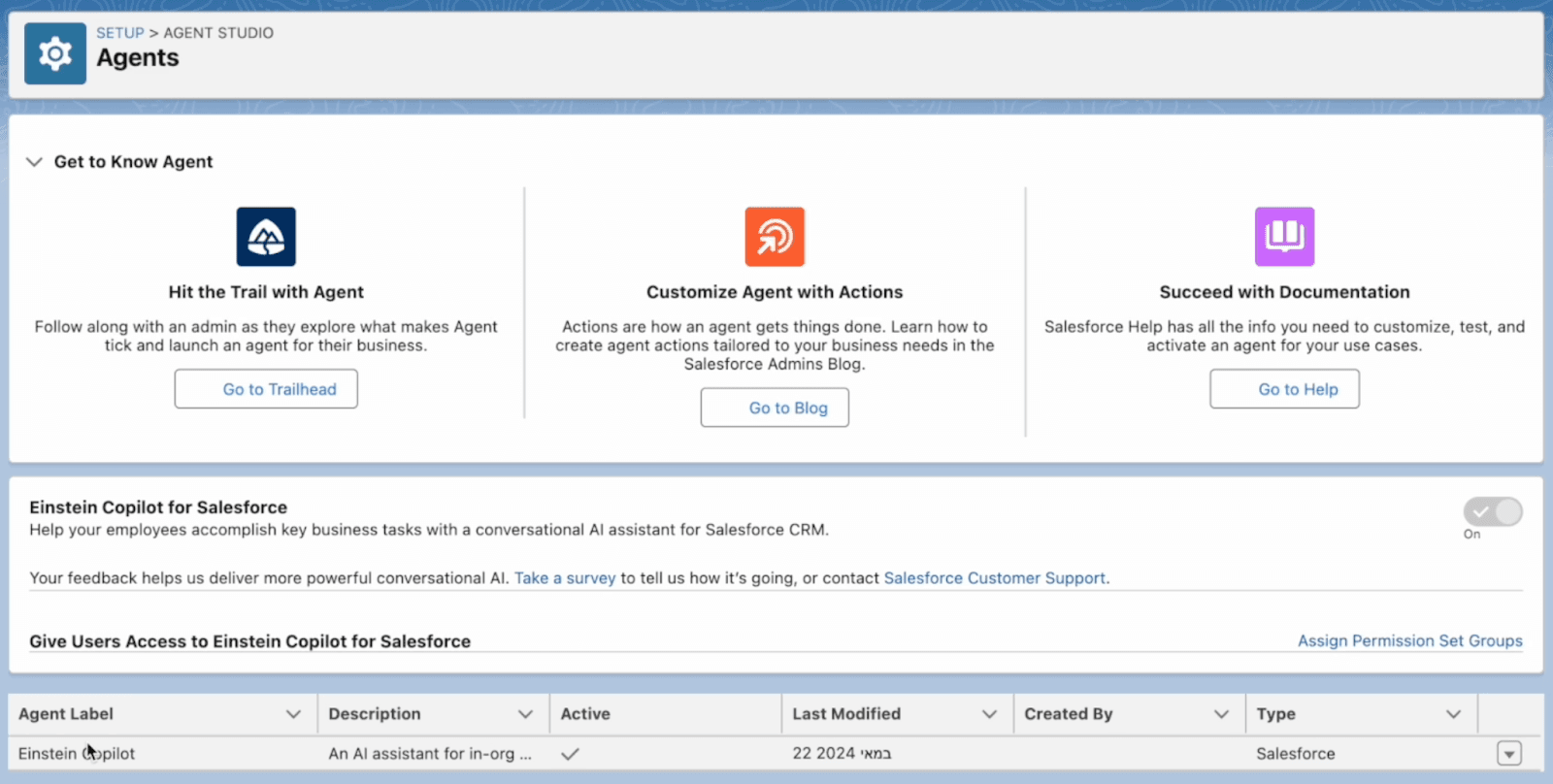Image resolution: width=1553 pixels, height=784 pixels.
Task: Open the Type column dropdown arrow
Action: [x=1453, y=714]
